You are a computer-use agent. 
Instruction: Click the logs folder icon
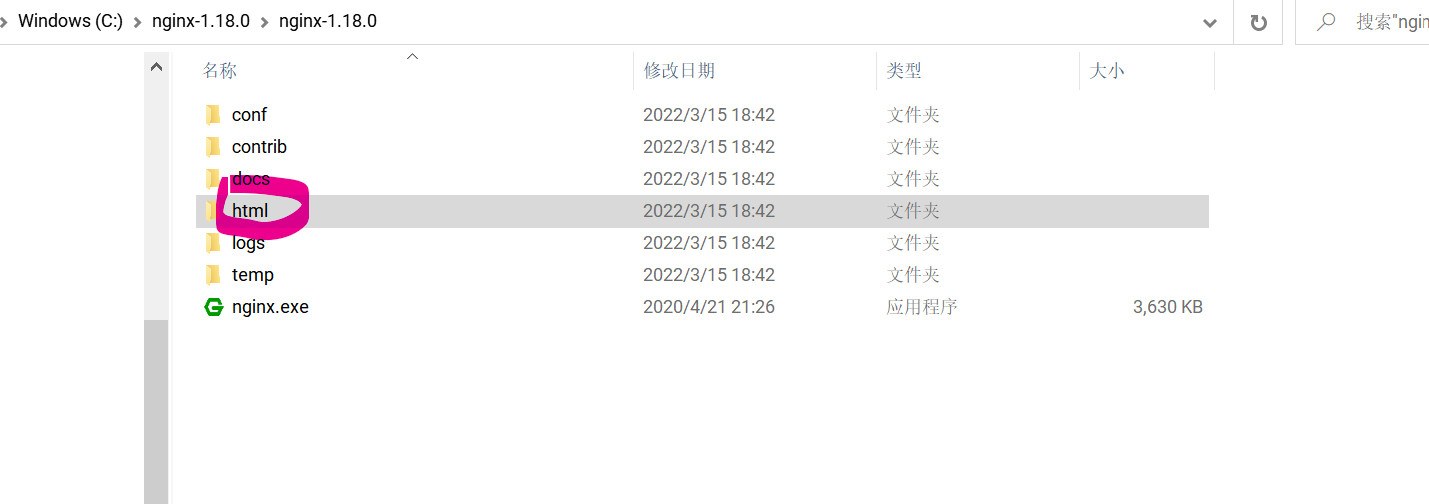pyautogui.click(x=212, y=243)
